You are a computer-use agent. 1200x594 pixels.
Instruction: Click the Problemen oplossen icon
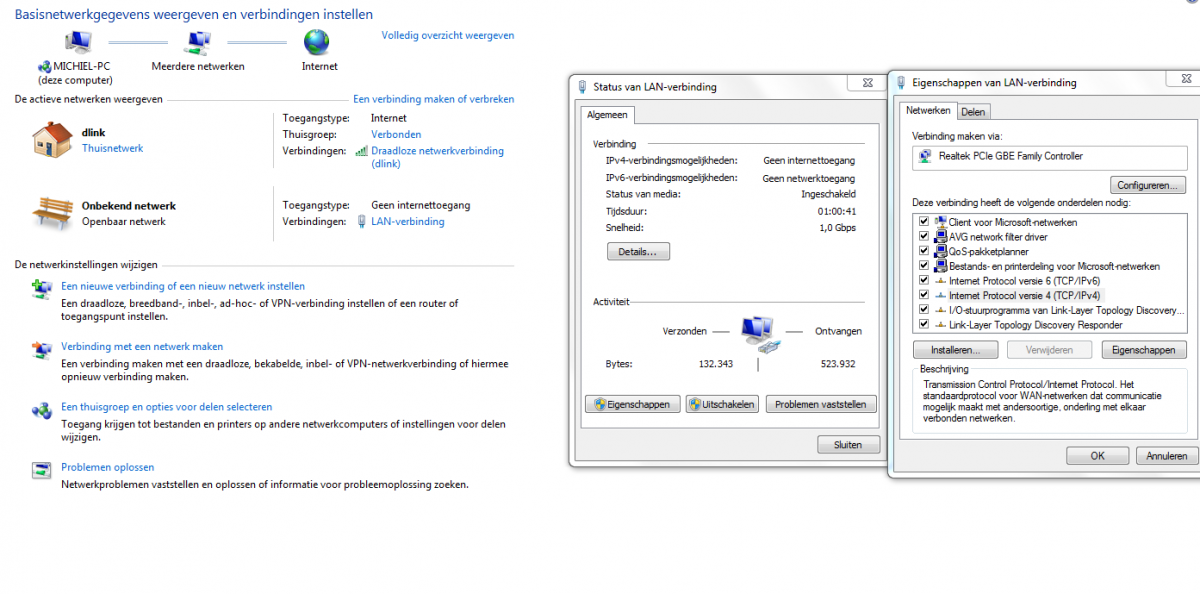coord(42,470)
